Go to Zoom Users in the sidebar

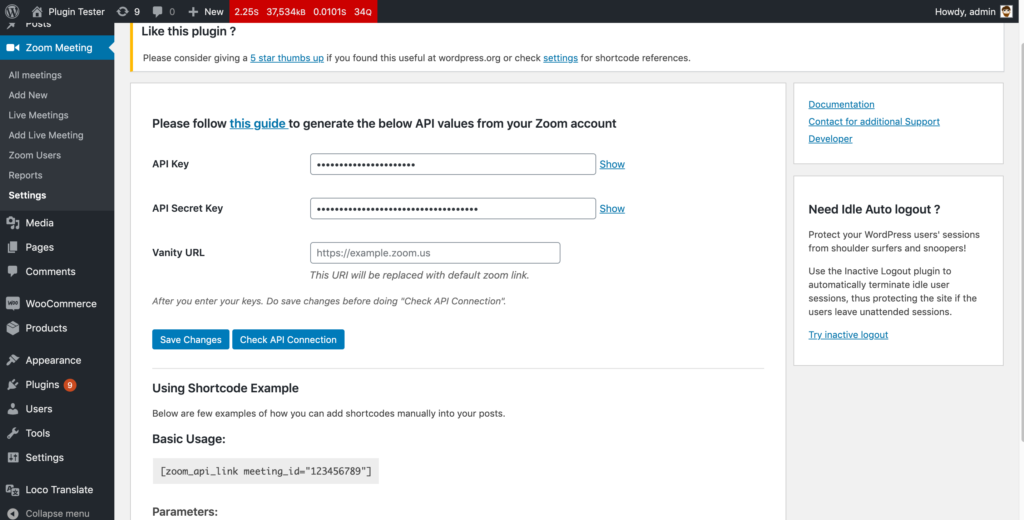tap(34, 155)
